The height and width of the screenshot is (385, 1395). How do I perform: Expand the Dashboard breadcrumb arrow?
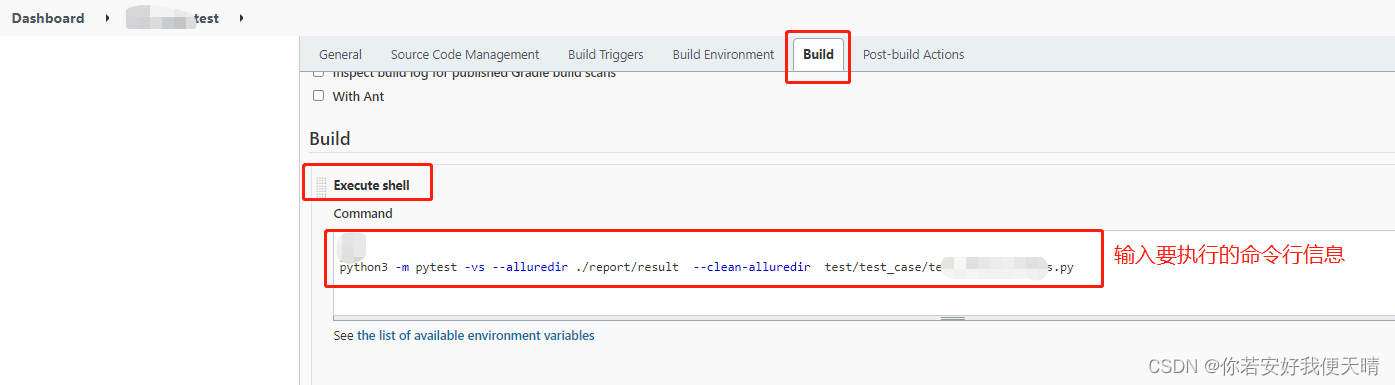[x=107, y=18]
